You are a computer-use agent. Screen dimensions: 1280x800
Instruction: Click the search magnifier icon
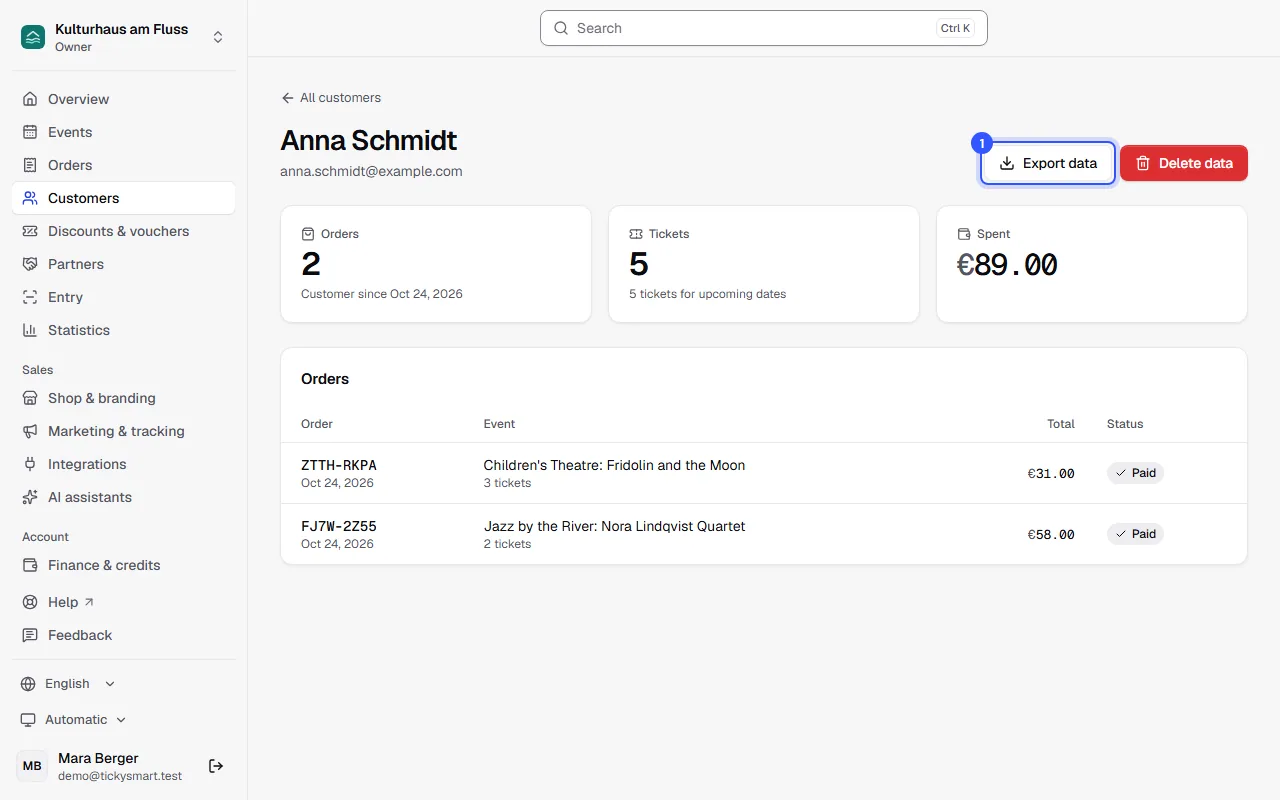[x=561, y=28]
